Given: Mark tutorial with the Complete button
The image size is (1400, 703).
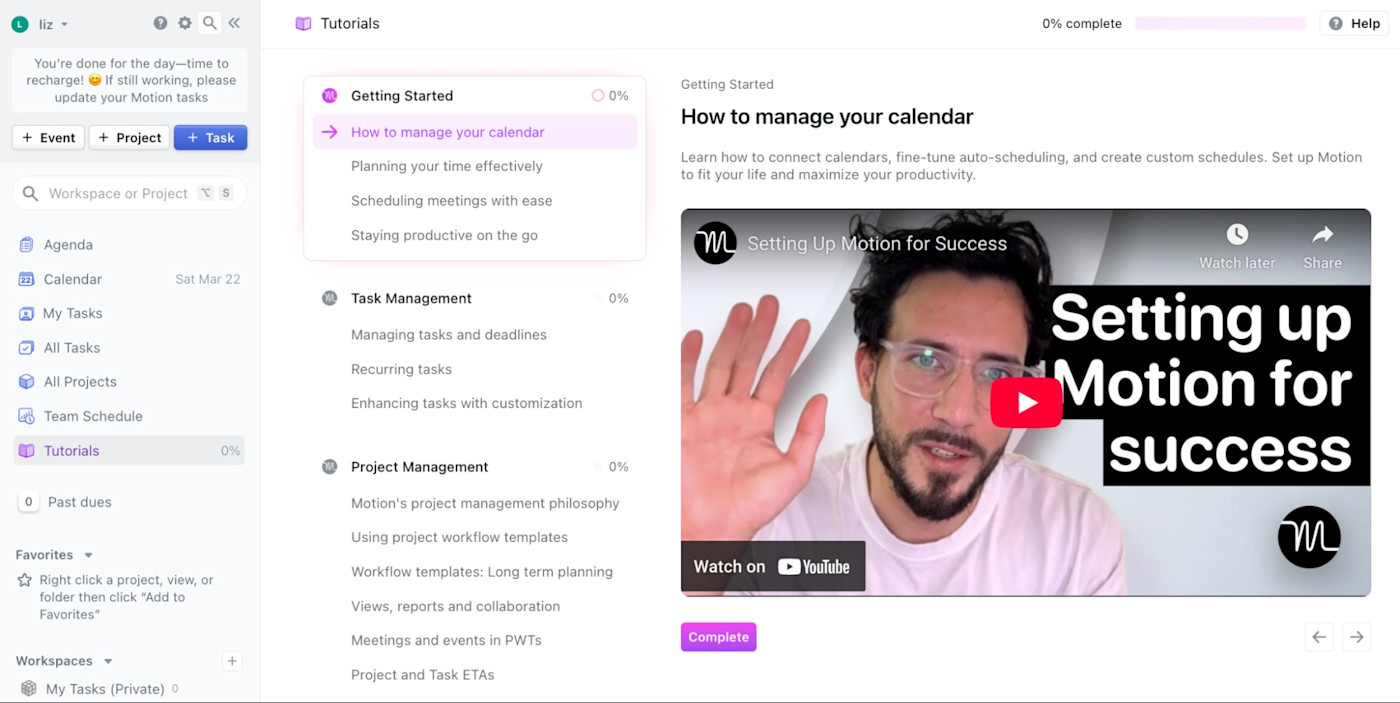Looking at the screenshot, I should (719, 637).
